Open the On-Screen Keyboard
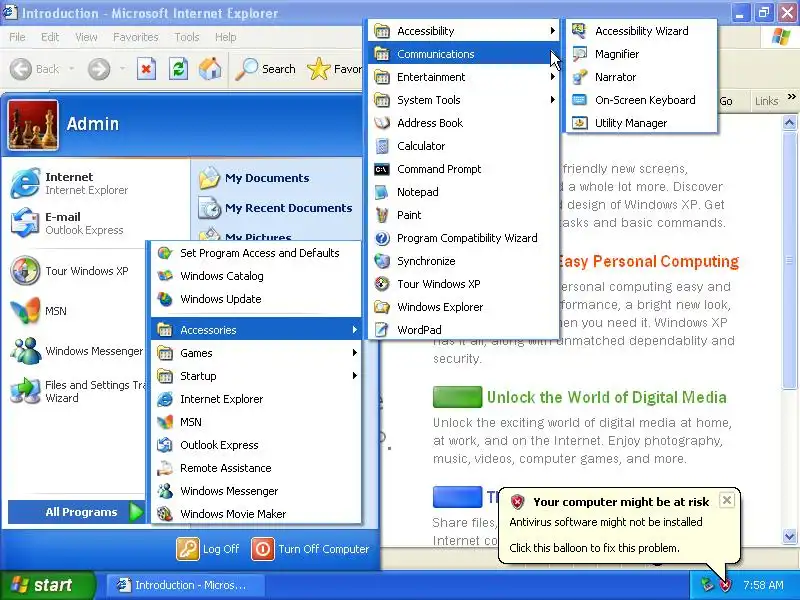 pyautogui.click(x=641, y=100)
